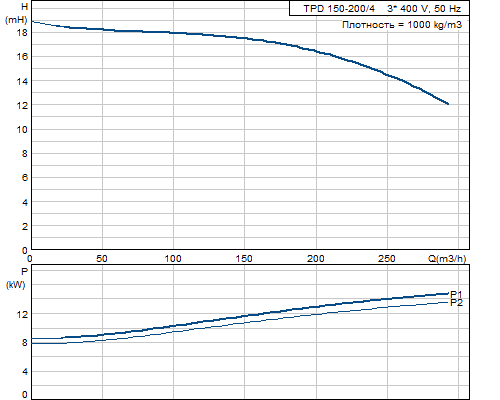
Task: Click the 150 tick on flow axis
Action: 244,258
